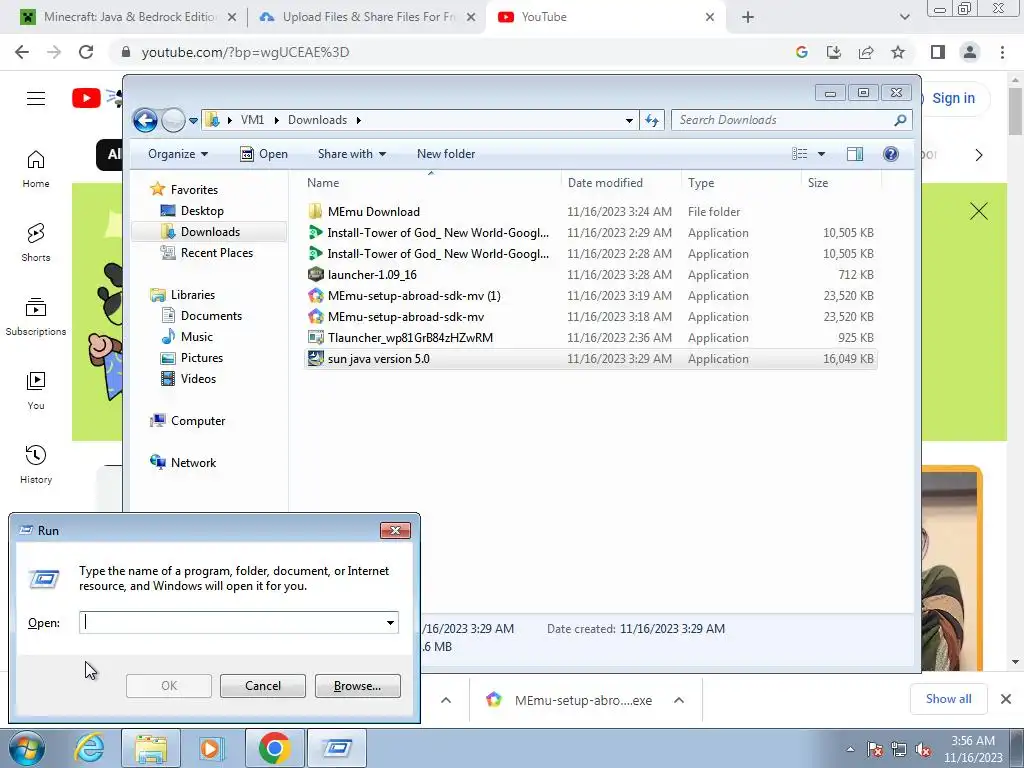Click Chrome's reload page icon
1024x768 pixels.
(86, 52)
